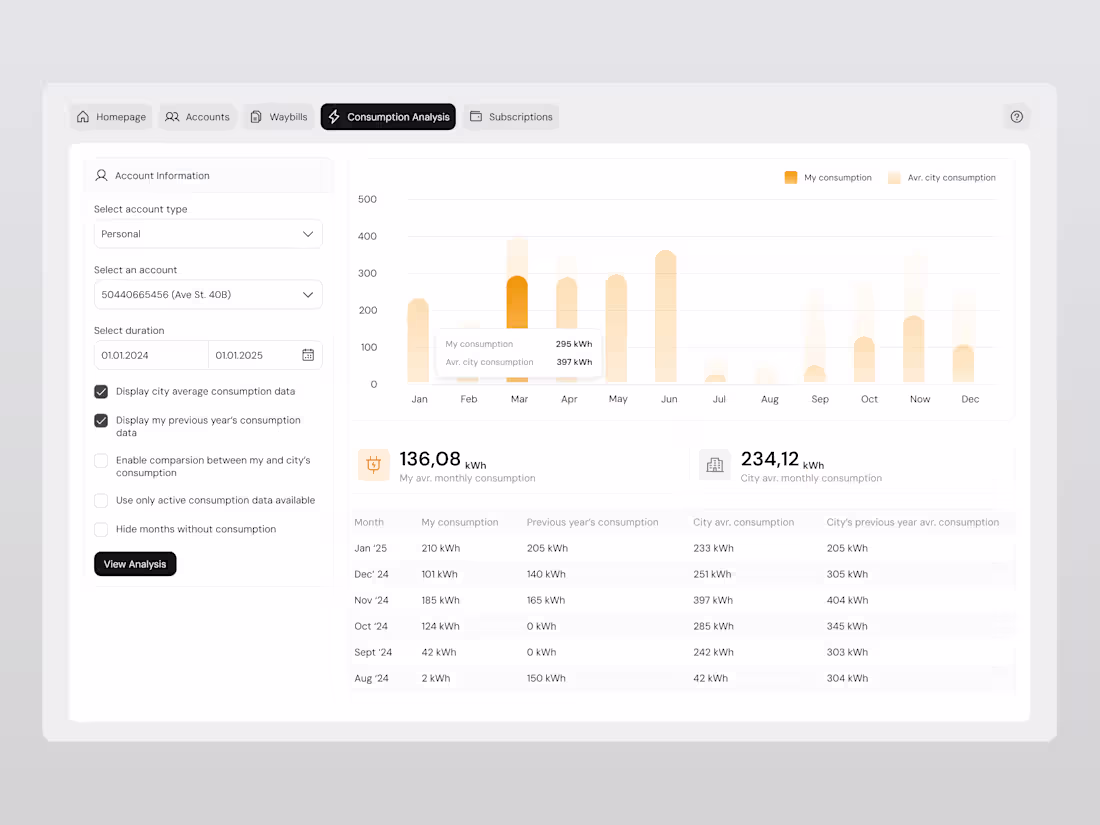The height and width of the screenshot is (825, 1100).
Task: Click the Accounts people icon
Action: point(172,117)
